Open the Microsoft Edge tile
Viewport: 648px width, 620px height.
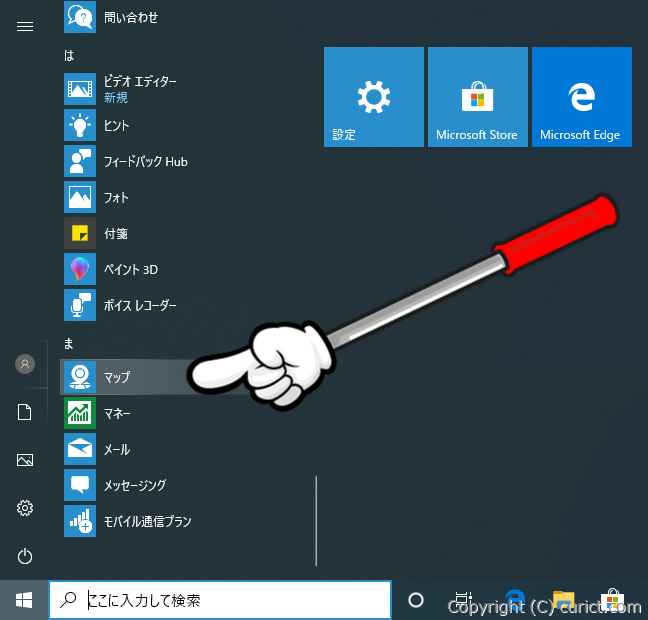click(582, 97)
